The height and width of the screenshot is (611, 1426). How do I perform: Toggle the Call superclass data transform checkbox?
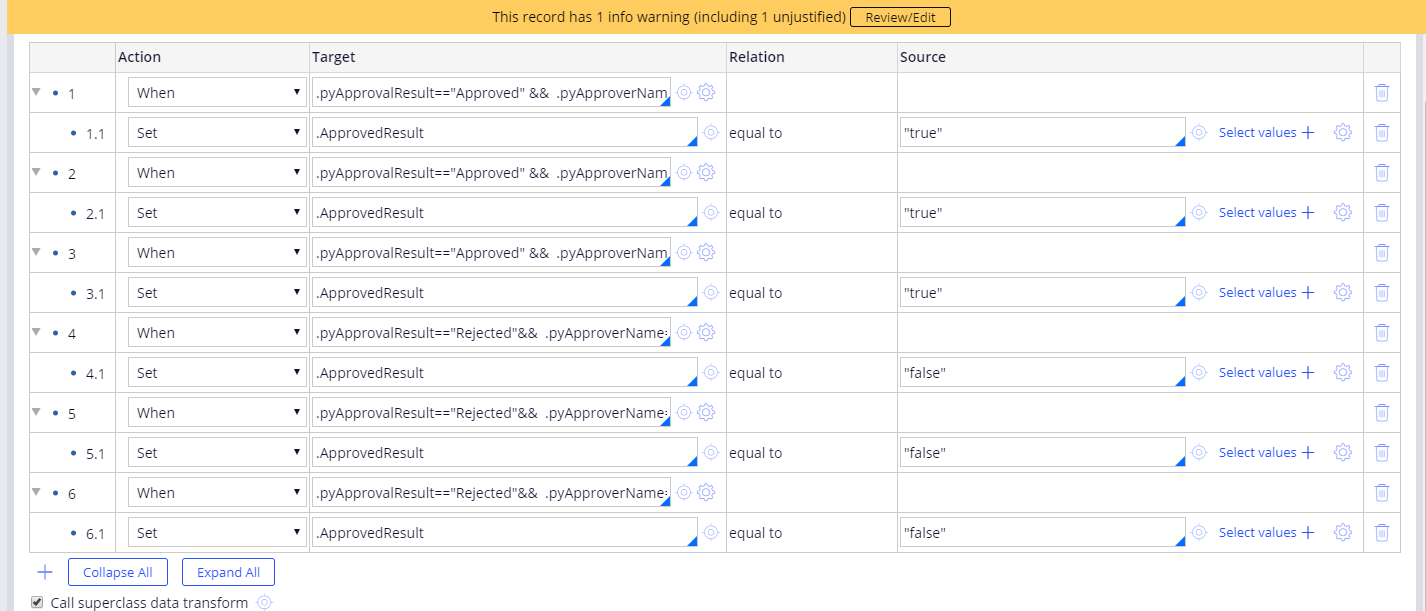[37, 602]
